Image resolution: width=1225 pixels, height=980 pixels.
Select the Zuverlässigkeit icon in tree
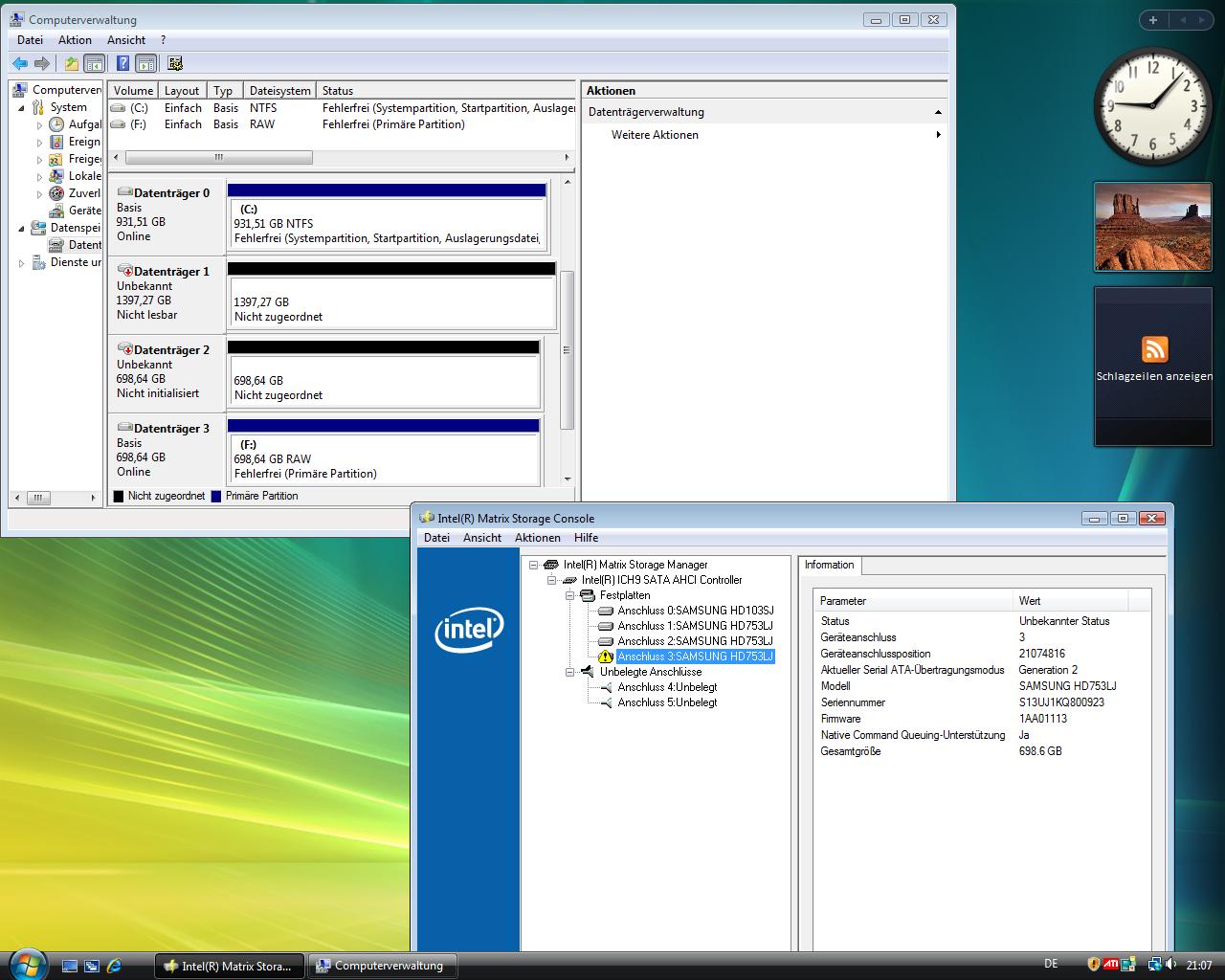click(x=56, y=193)
